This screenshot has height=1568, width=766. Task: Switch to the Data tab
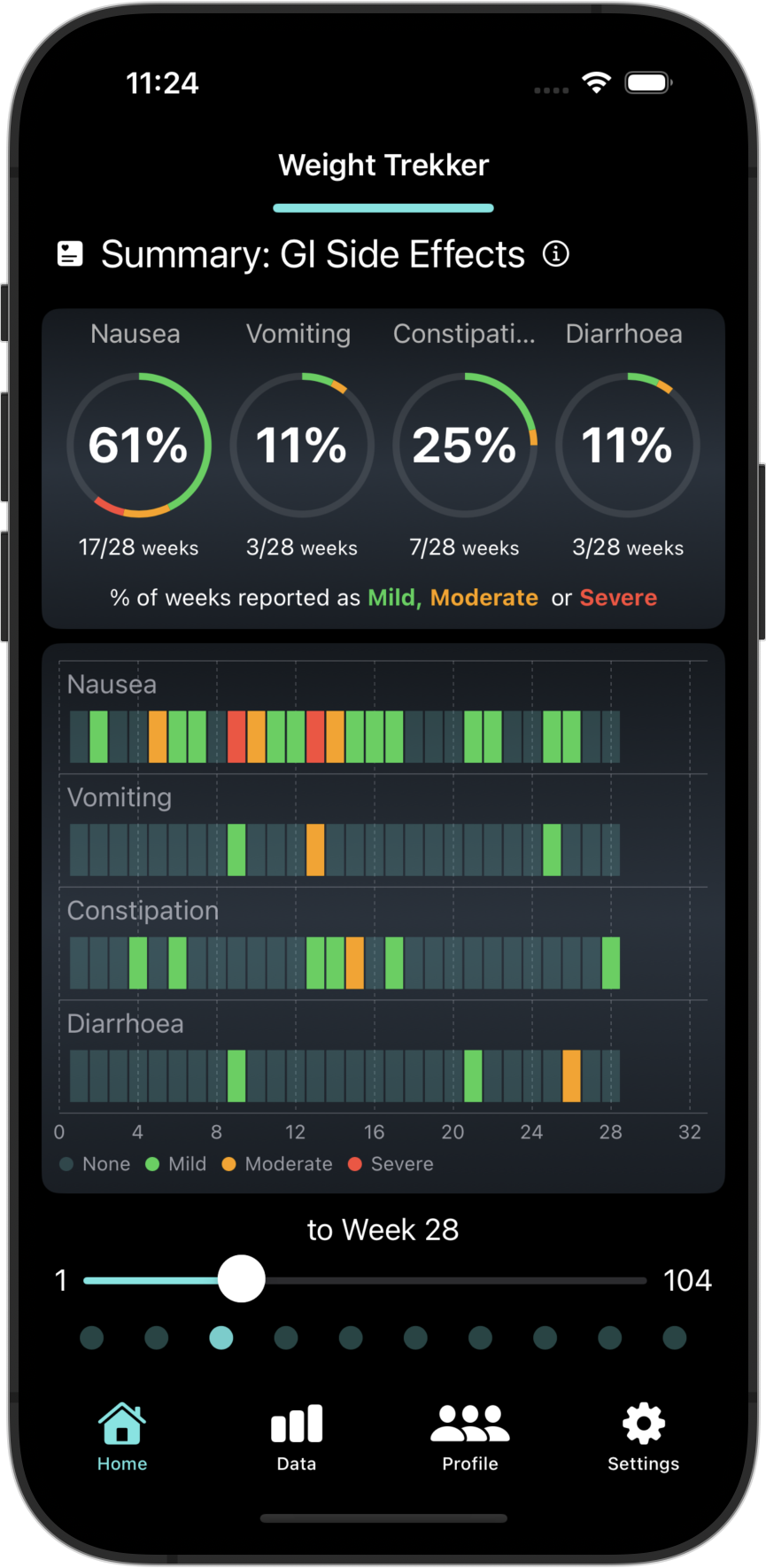(297, 1437)
